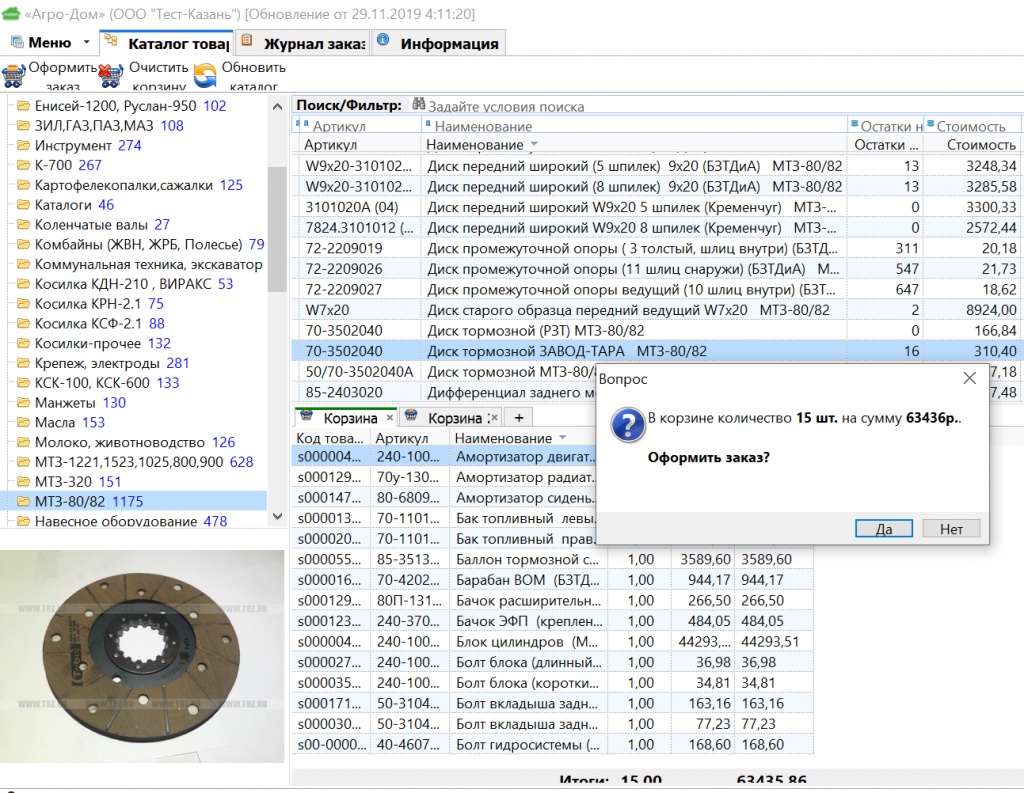Select МТЗ-1221,1523,1025,800,900 category
This screenshot has height=793, width=1024.
pyautogui.click(x=144, y=462)
